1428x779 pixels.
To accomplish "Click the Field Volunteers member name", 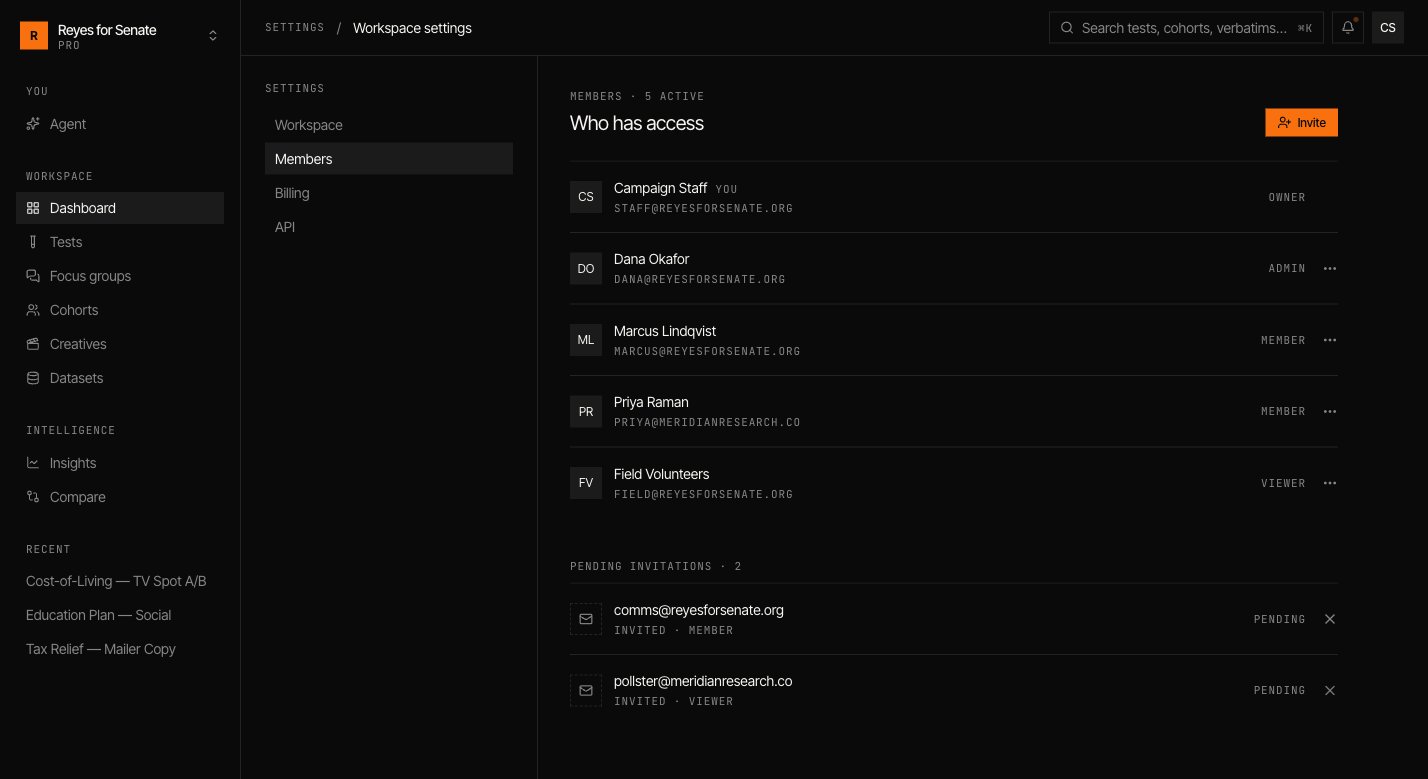I will 661,474.
